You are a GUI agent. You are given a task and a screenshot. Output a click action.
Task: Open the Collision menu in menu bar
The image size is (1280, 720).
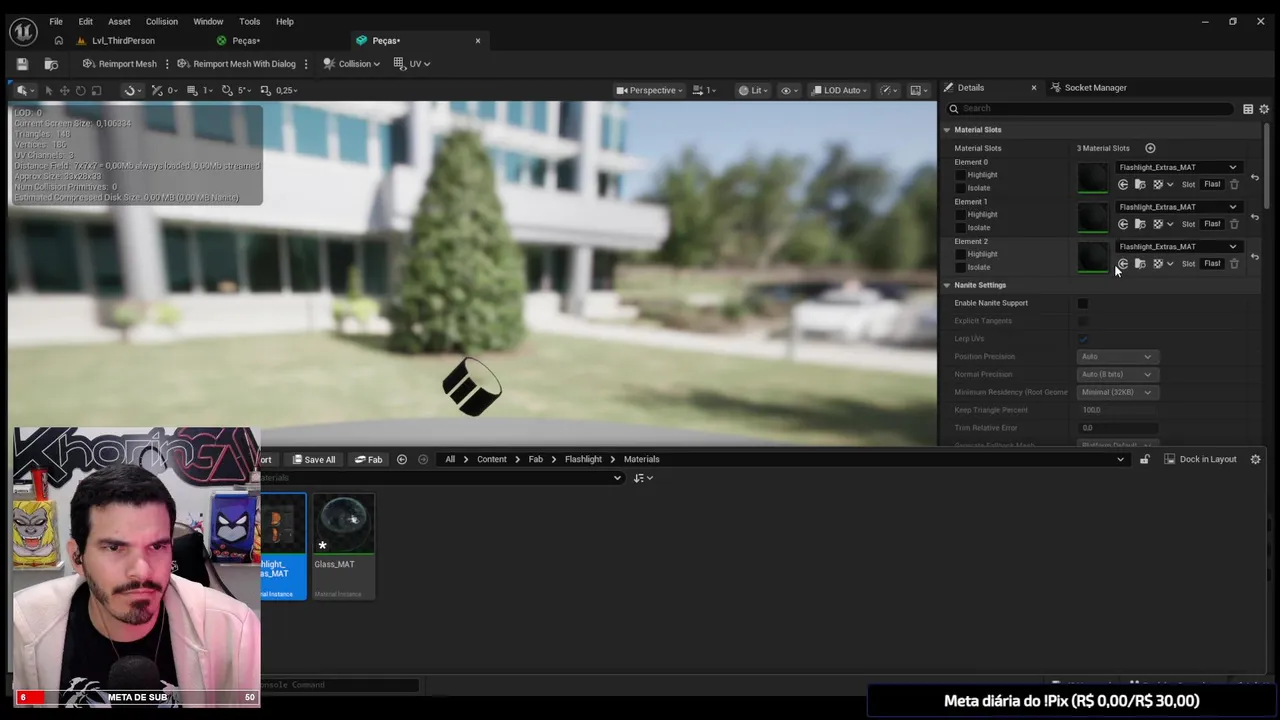[x=161, y=21]
